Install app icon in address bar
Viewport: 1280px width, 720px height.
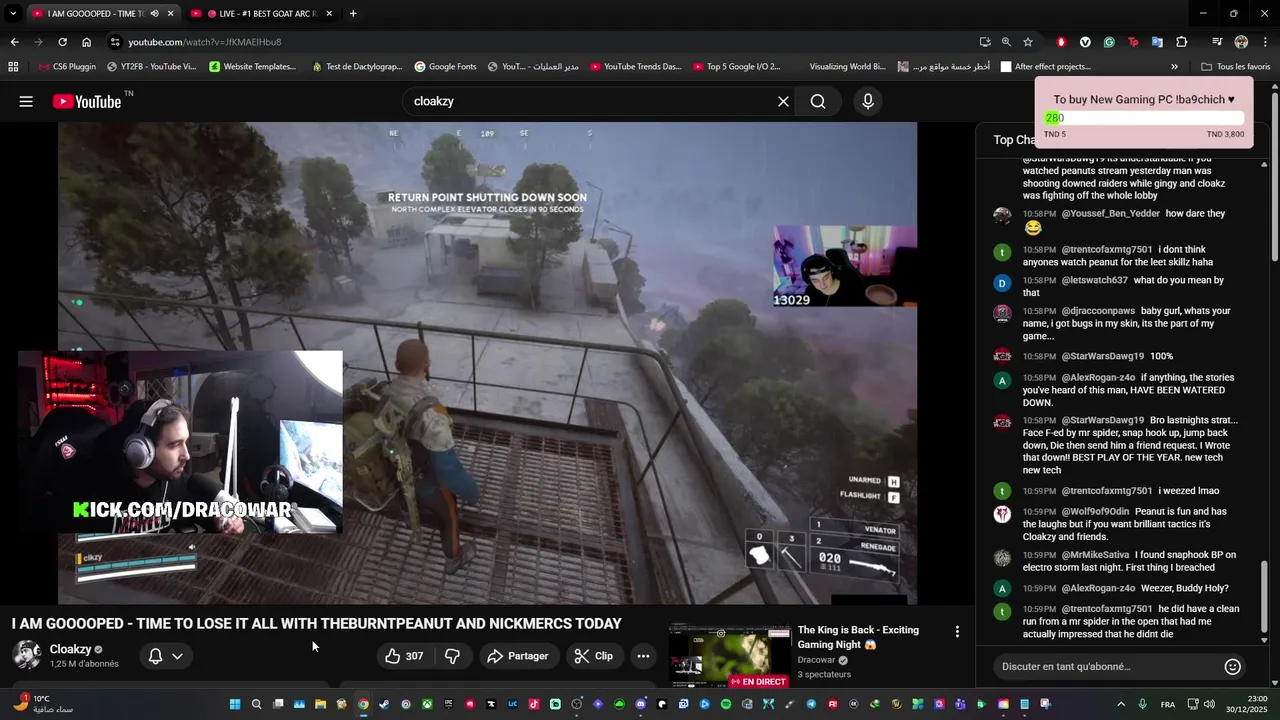click(x=985, y=42)
